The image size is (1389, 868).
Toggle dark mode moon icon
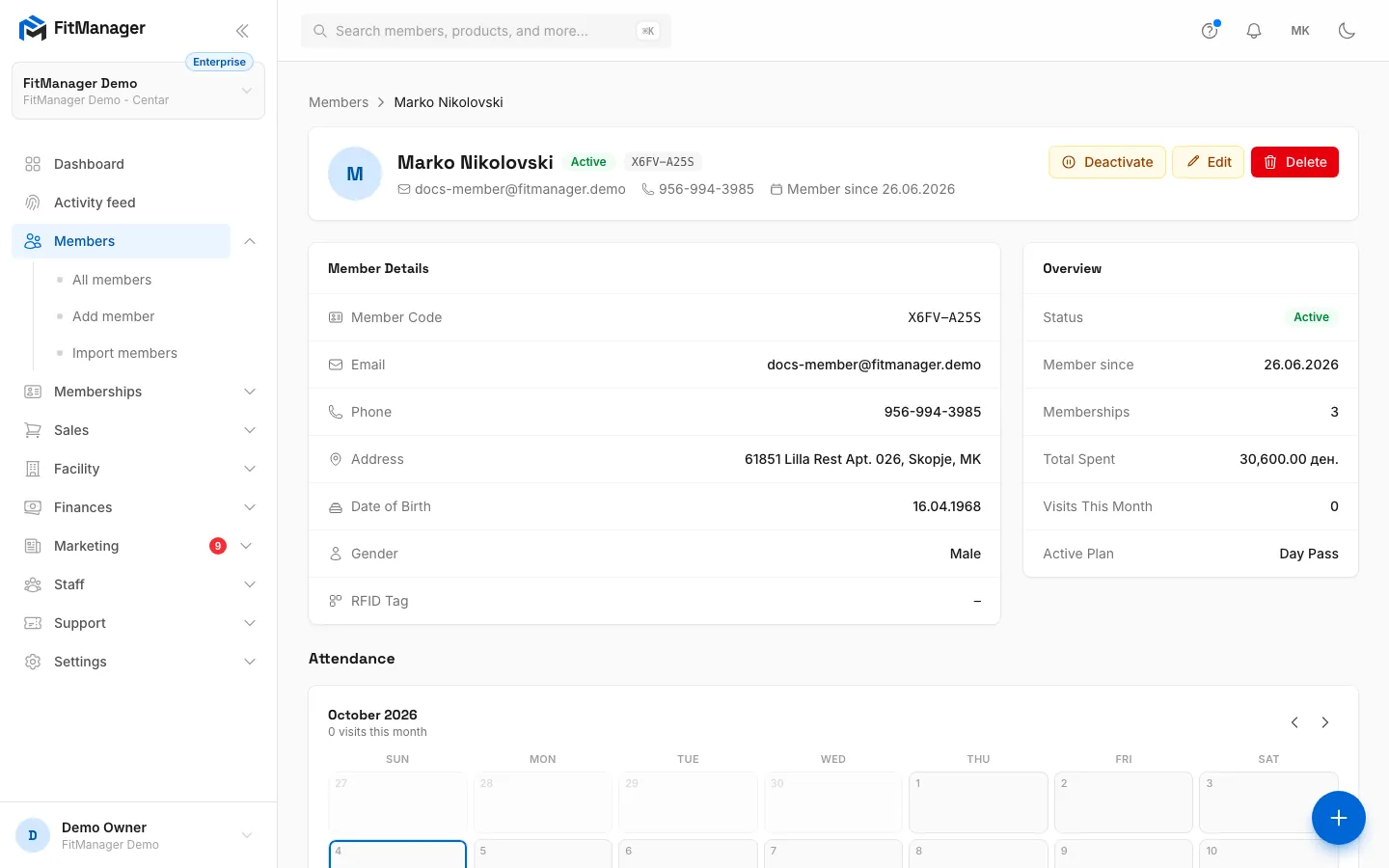pyautogui.click(x=1347, y=31)
